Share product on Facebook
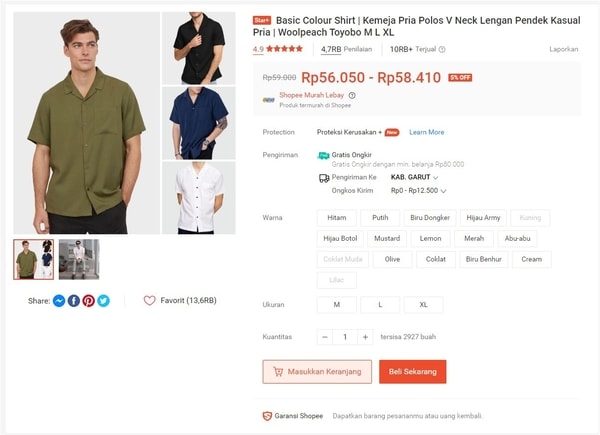This screenshot has width=600, height=435. pyautogui.click(x=74, y=300)
